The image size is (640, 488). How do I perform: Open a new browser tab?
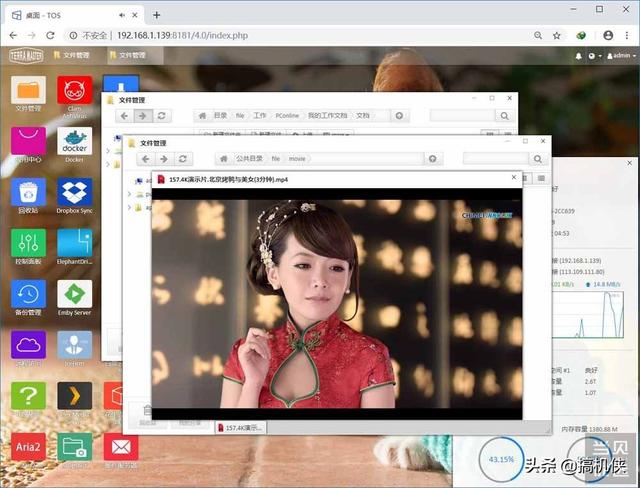pyautogui.click(x=157, y=15)
